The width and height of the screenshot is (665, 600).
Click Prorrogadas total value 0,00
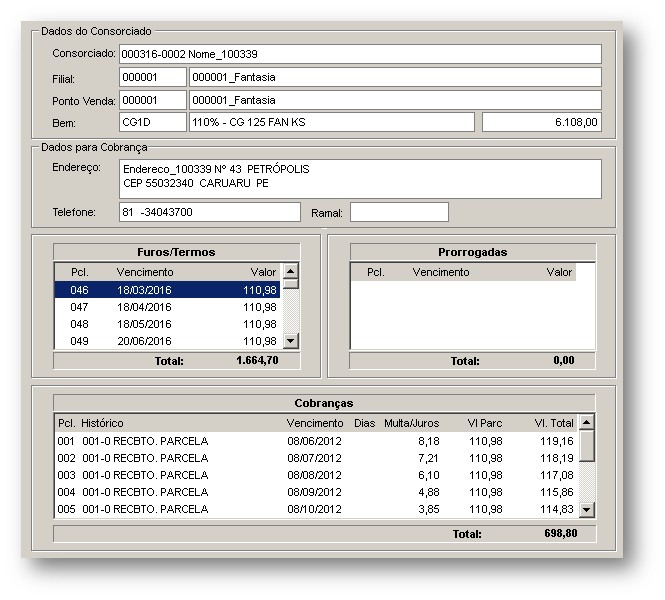[x=564, y=360]
